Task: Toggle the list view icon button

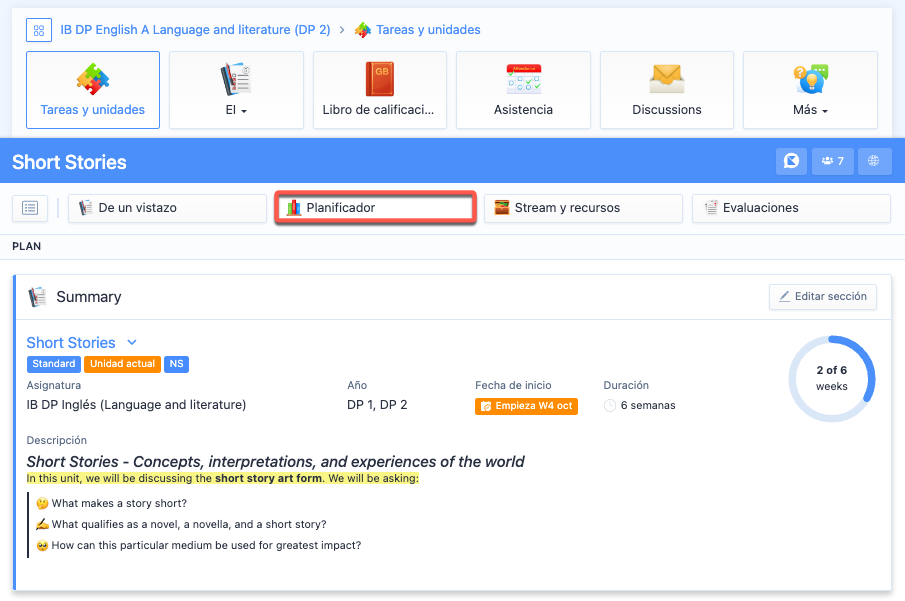Action: (x=30, y=208)
